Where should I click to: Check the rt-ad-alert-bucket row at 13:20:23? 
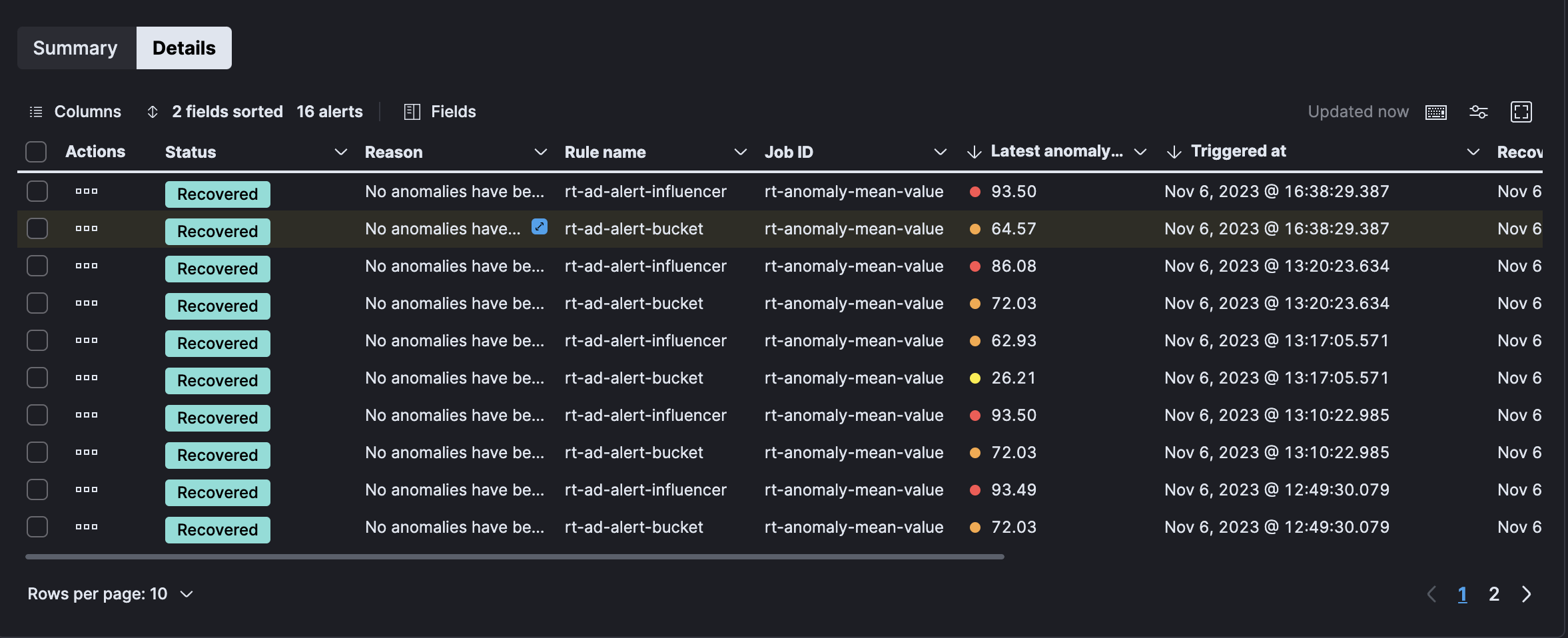pyautogui.click(x=37, y=303)
